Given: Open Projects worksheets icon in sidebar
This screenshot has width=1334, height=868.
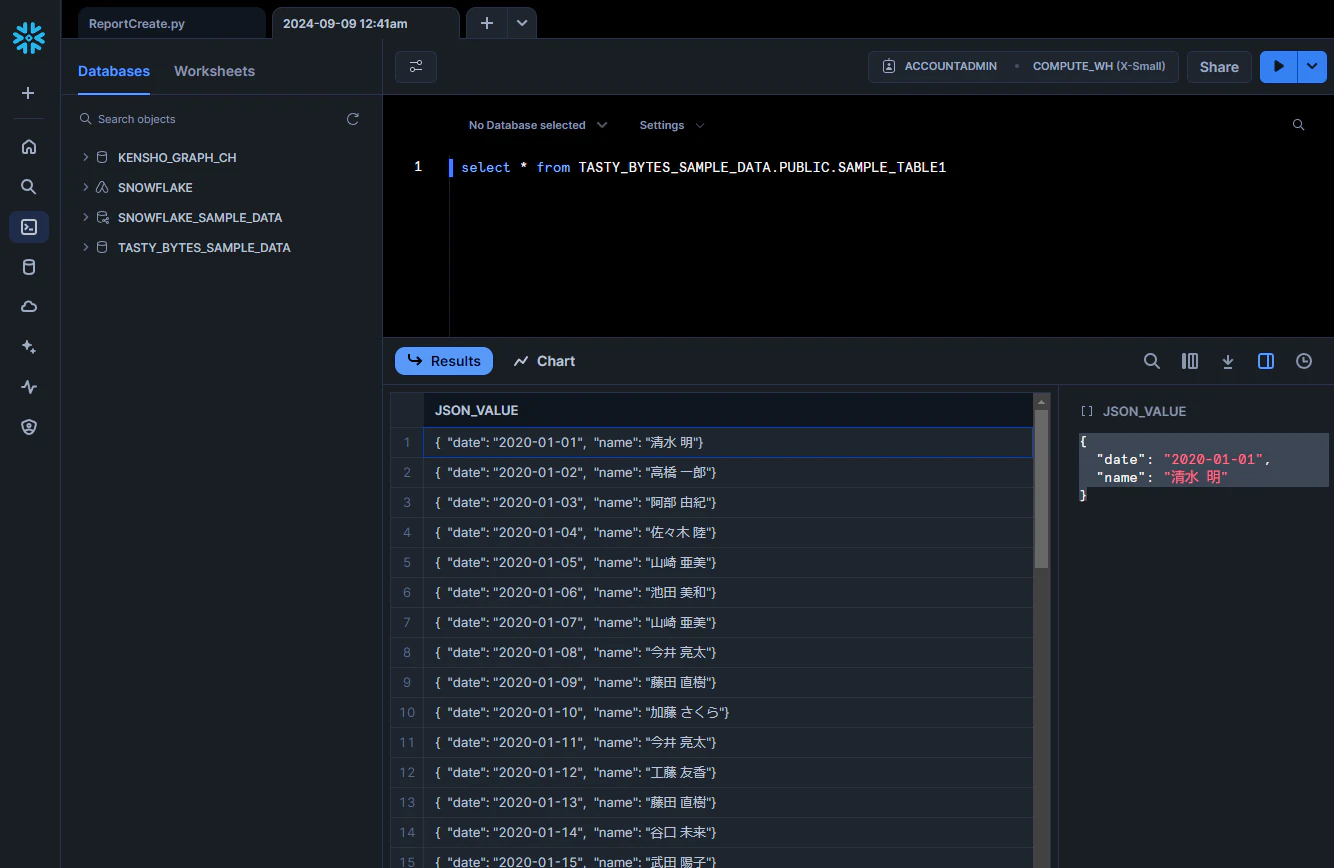Looking at the screenshot, I should click(29, 227).
